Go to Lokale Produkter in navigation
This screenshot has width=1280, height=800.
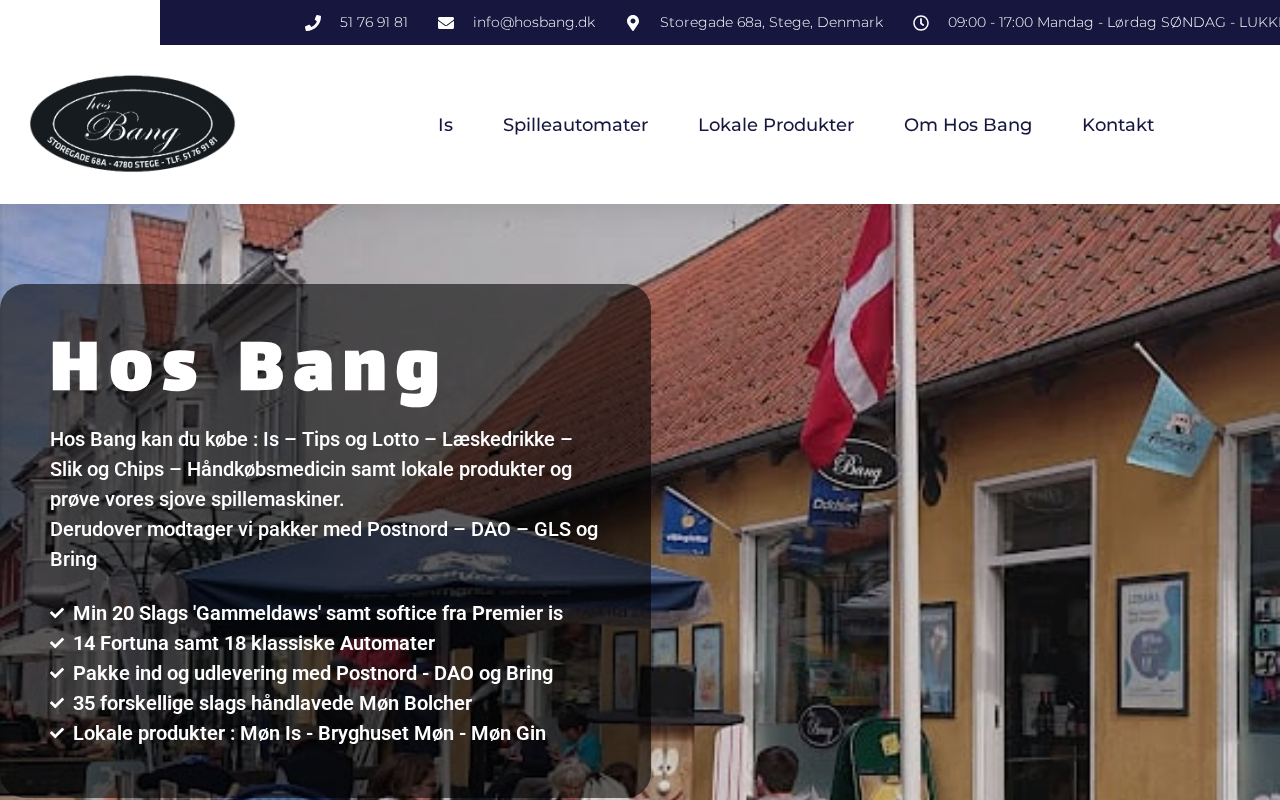[x=776, y=125]
